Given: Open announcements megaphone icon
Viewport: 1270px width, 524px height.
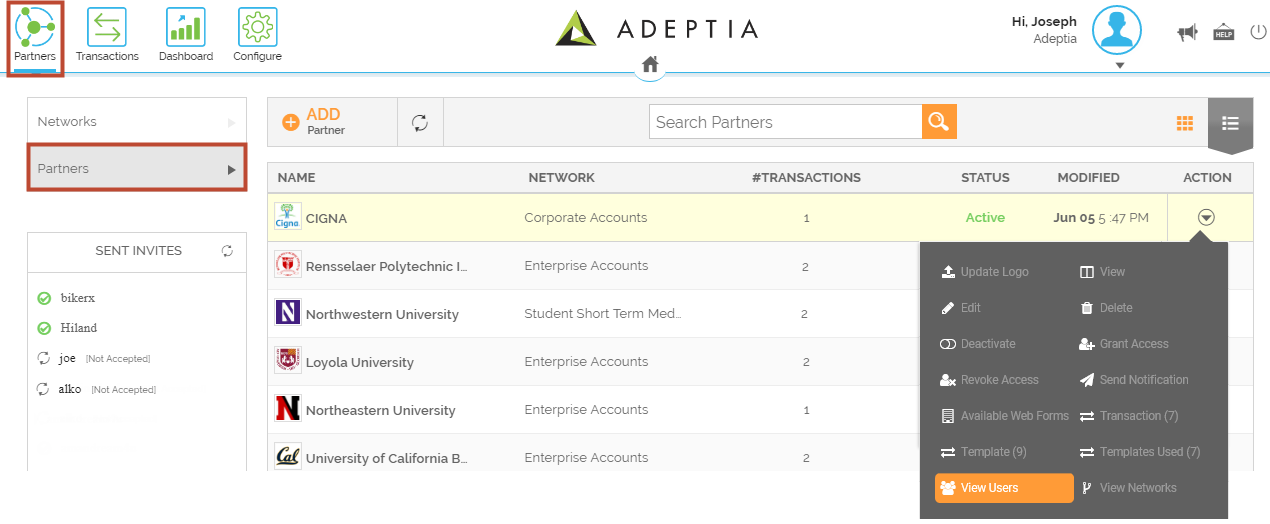Looking at the screenshot, I should (1187, 33).
